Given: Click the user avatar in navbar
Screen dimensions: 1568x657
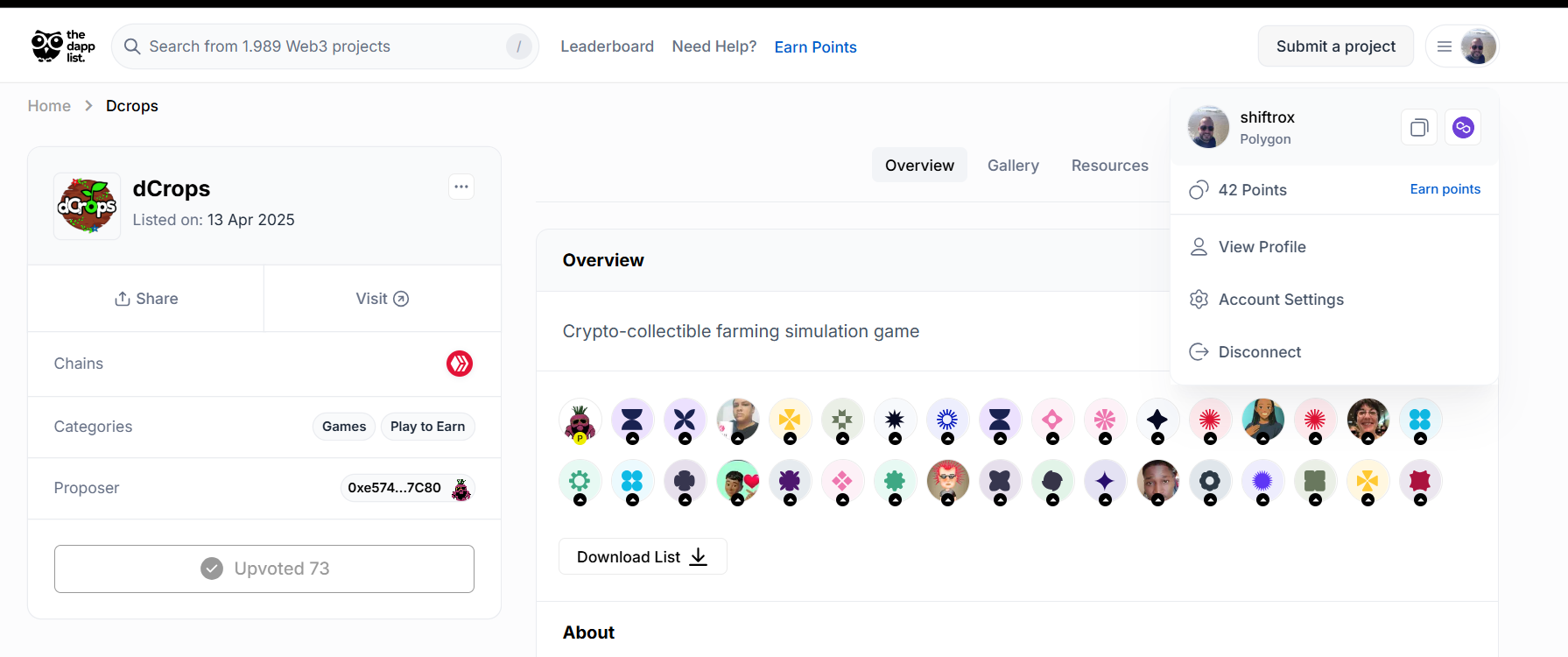Looking at the screenshot, I should click(1478, 46).
